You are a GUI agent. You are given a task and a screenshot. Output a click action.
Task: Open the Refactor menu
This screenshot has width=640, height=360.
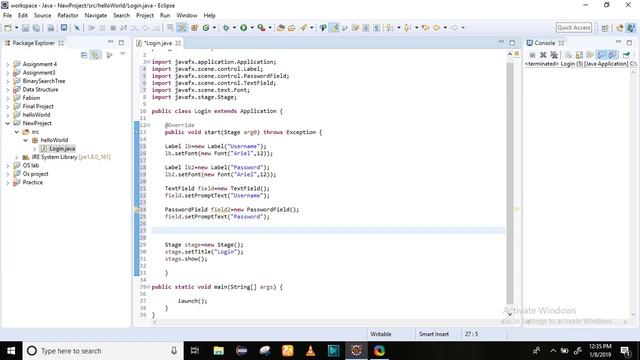click(x=68, y=16)
